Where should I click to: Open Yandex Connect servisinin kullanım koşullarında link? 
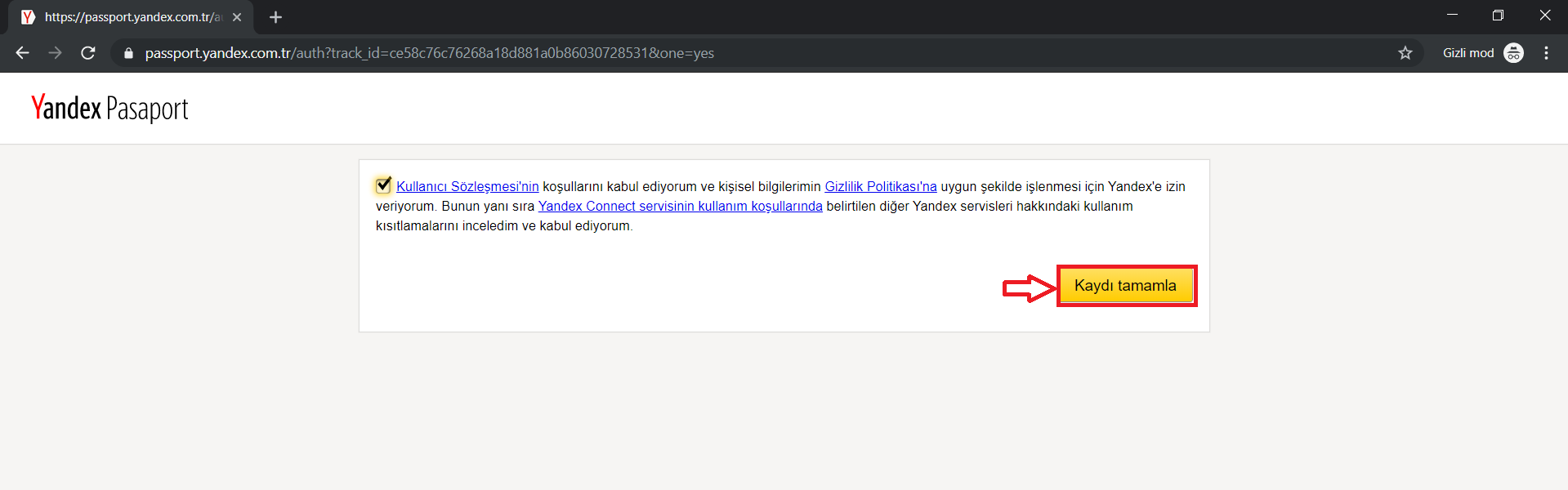click(680, 206)
